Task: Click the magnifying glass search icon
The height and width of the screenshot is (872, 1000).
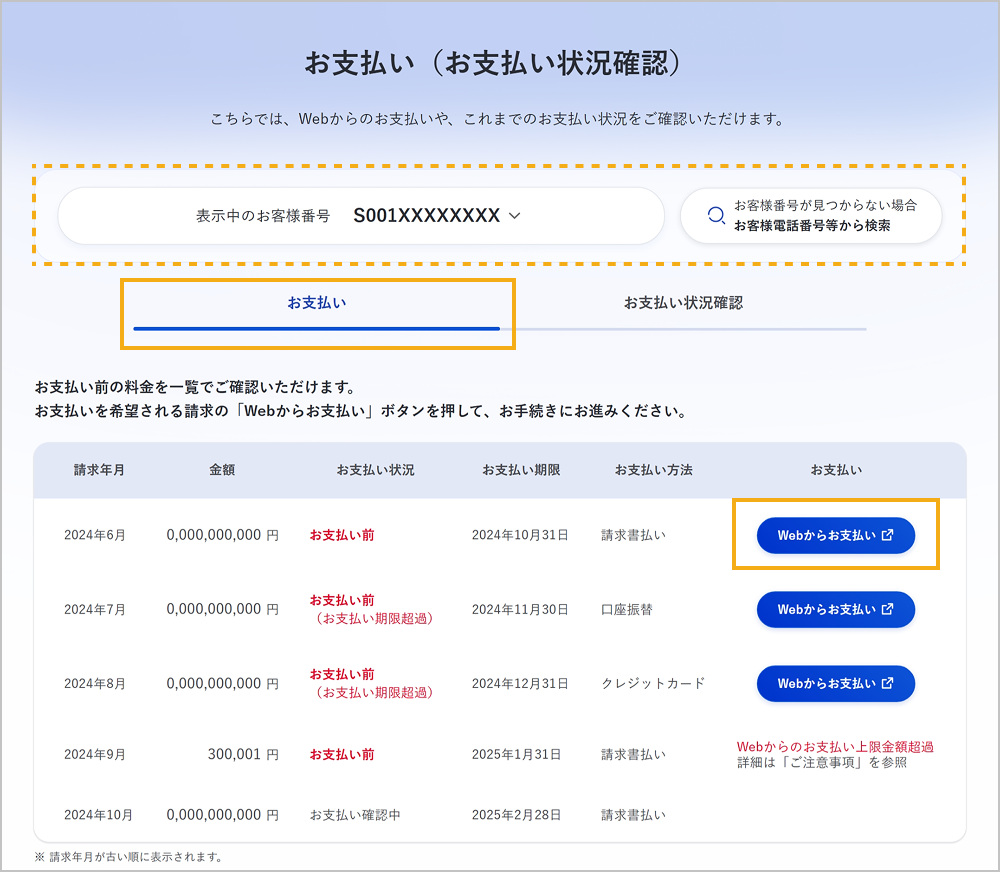Action: tap(716, 216)
